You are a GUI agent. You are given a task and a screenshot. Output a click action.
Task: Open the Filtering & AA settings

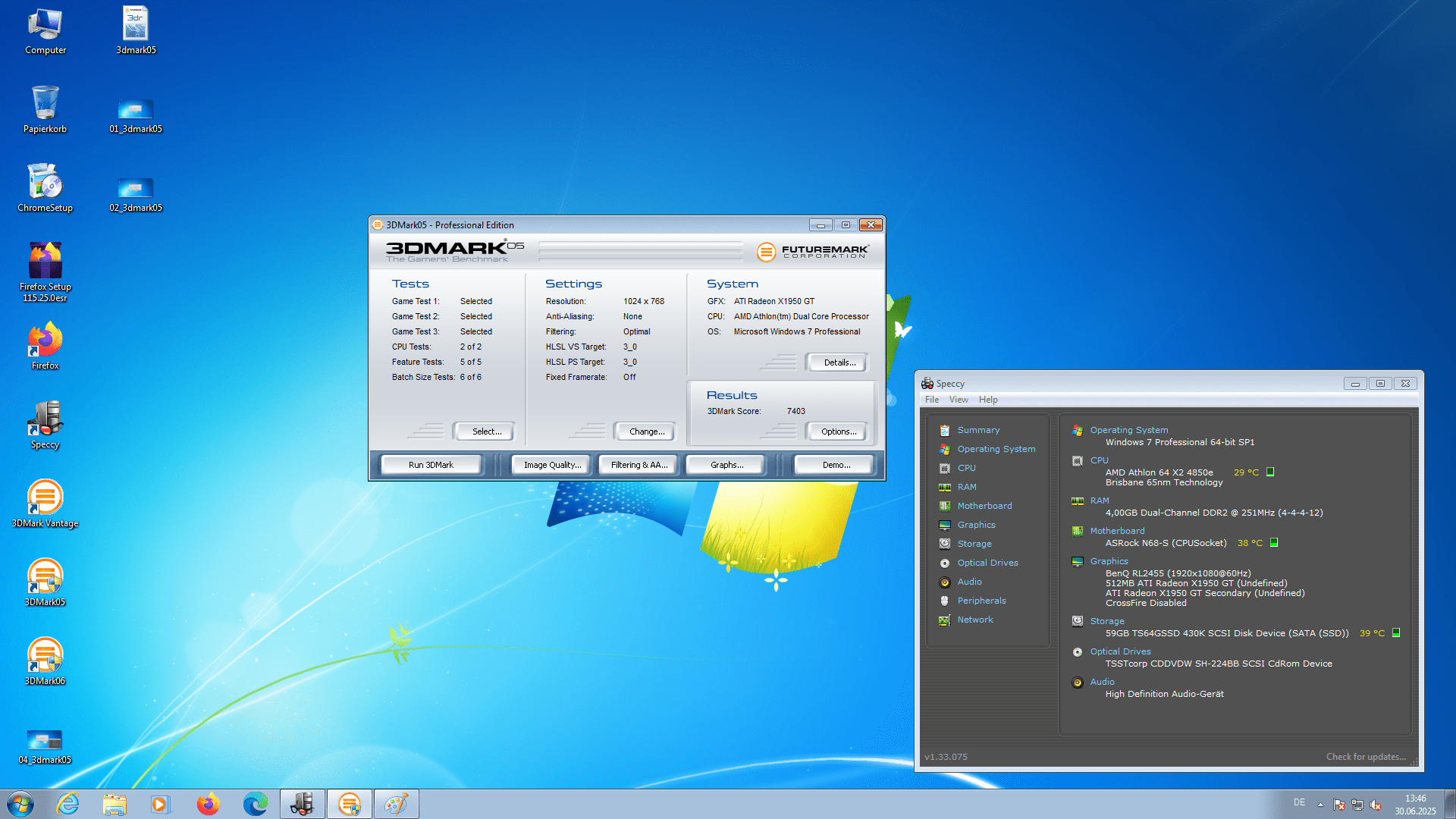[639, 465]
